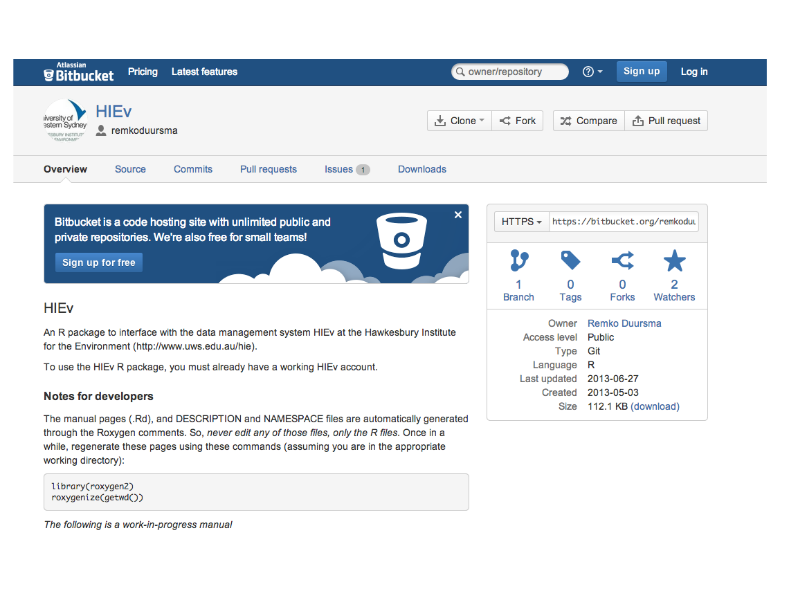This screenshot has width=800, height=600.
Task: Click the Access level value Public
Action: (x=601, y=337)
